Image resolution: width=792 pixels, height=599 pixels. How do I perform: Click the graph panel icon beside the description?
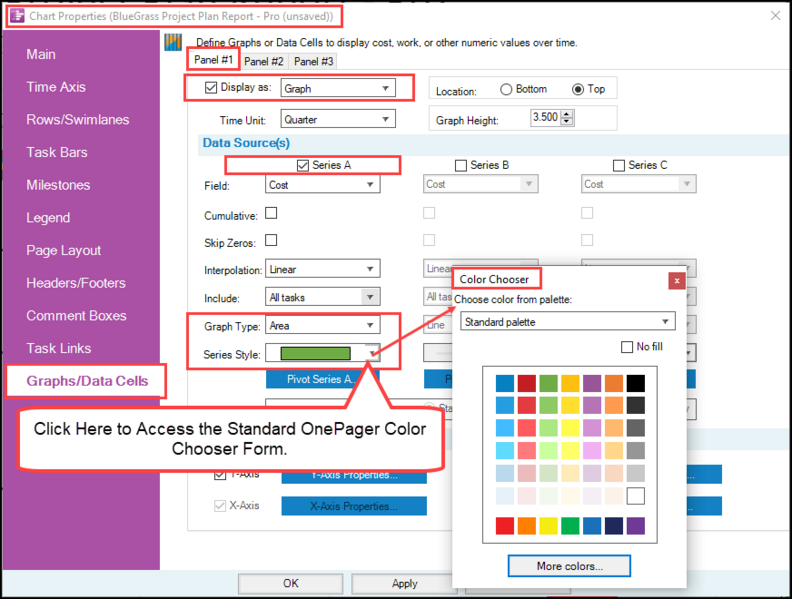click(x=173, y=42)
